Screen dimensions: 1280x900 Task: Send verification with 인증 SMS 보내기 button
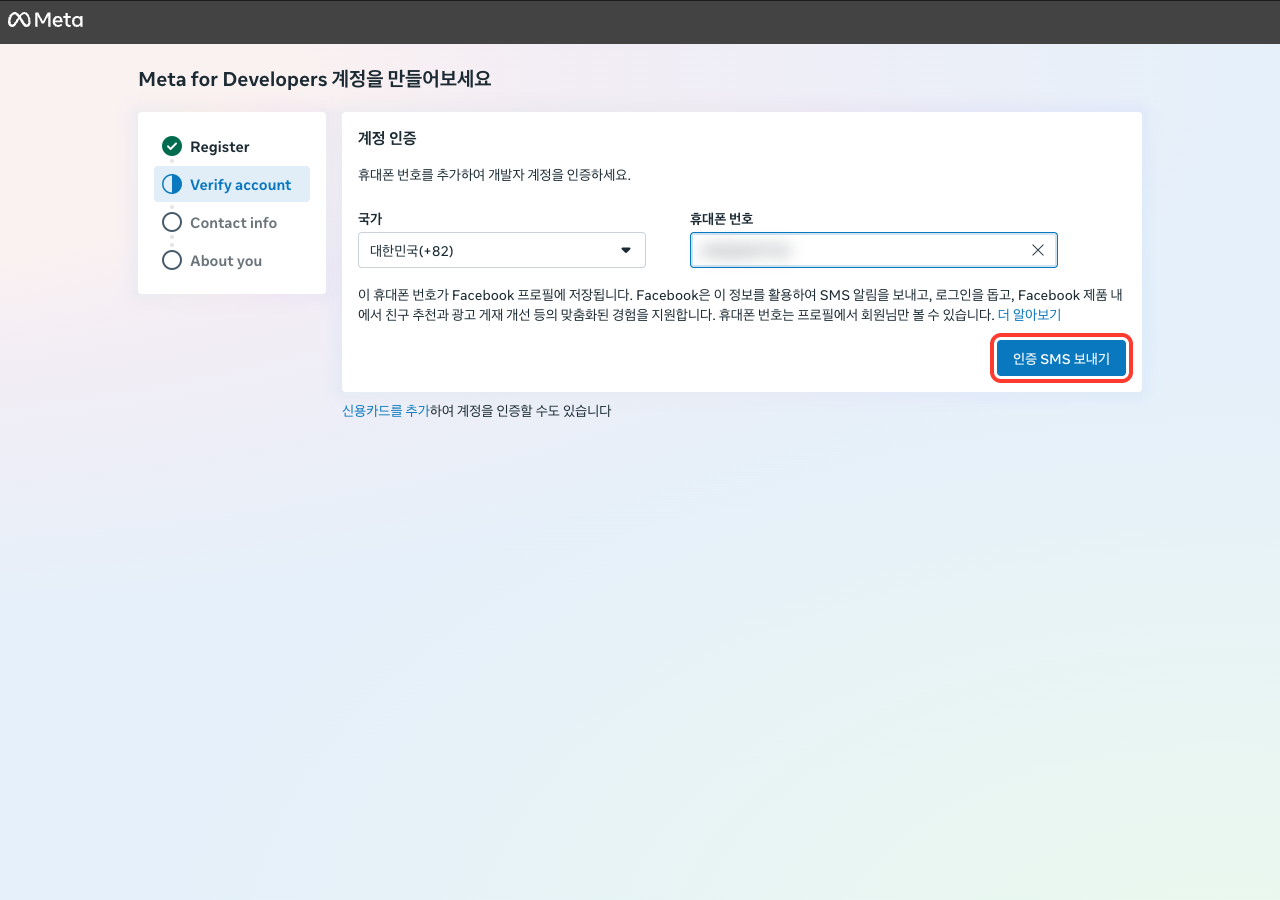click(1061, 358)
